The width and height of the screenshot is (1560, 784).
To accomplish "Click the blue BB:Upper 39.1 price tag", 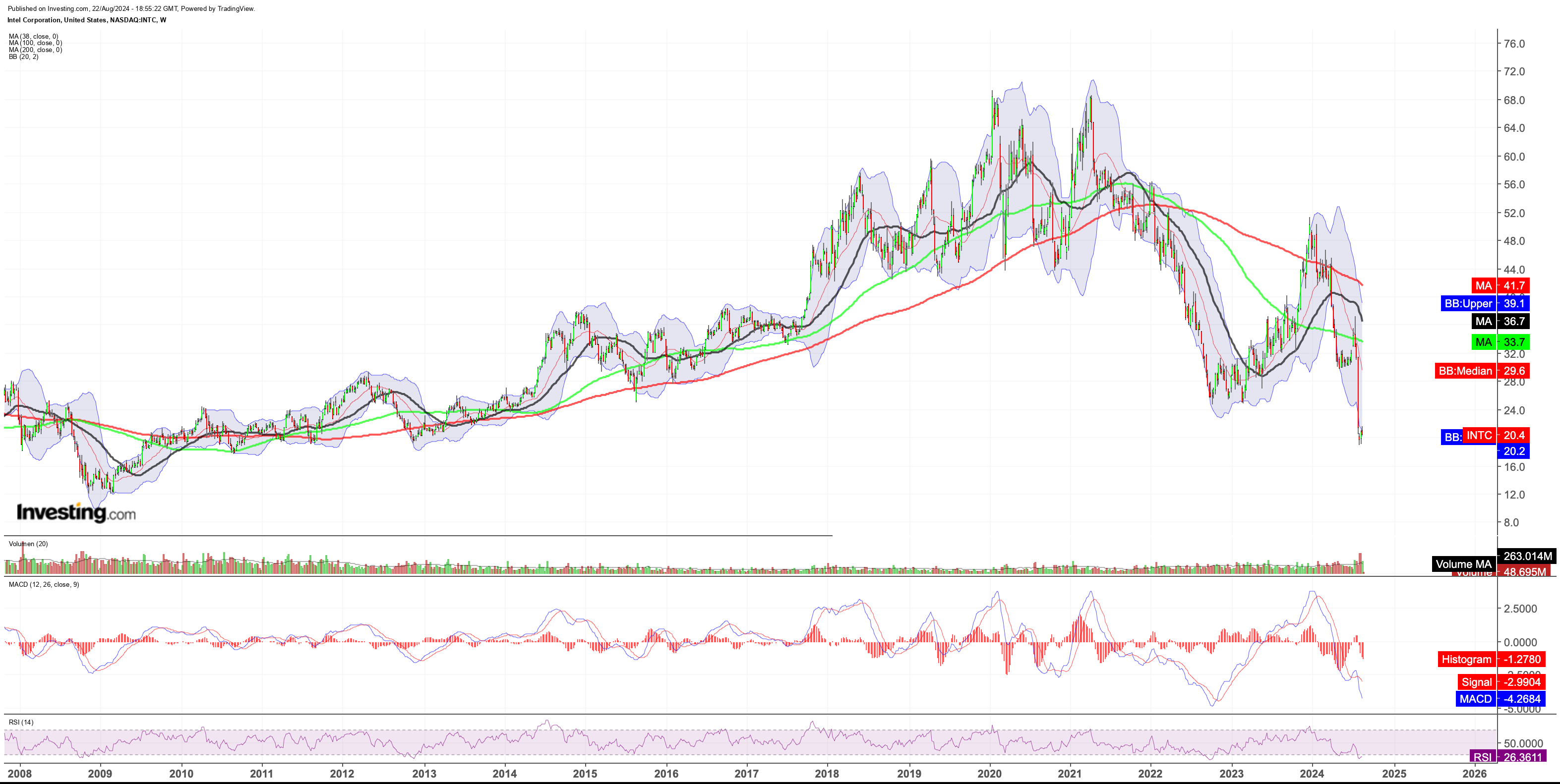I will click(1486, 303).
